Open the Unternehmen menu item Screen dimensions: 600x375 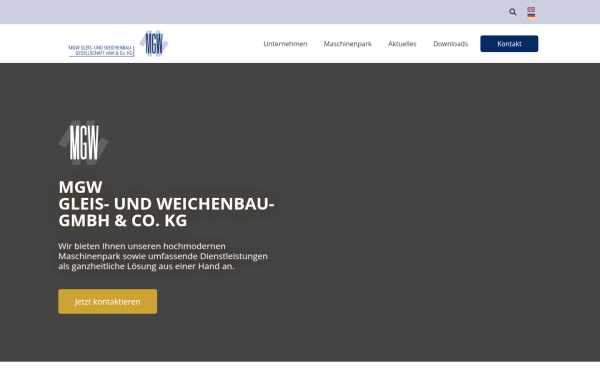[x=285, y=44]
